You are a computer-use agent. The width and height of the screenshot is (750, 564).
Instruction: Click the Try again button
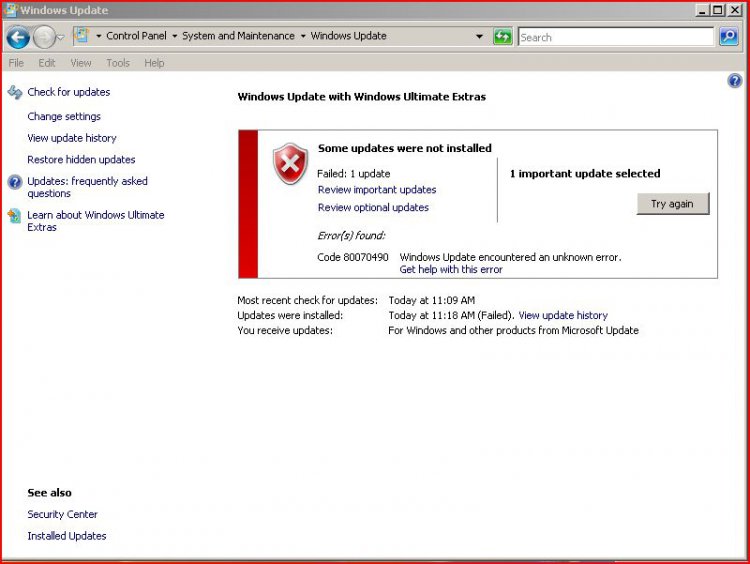[x=673, y=204]
